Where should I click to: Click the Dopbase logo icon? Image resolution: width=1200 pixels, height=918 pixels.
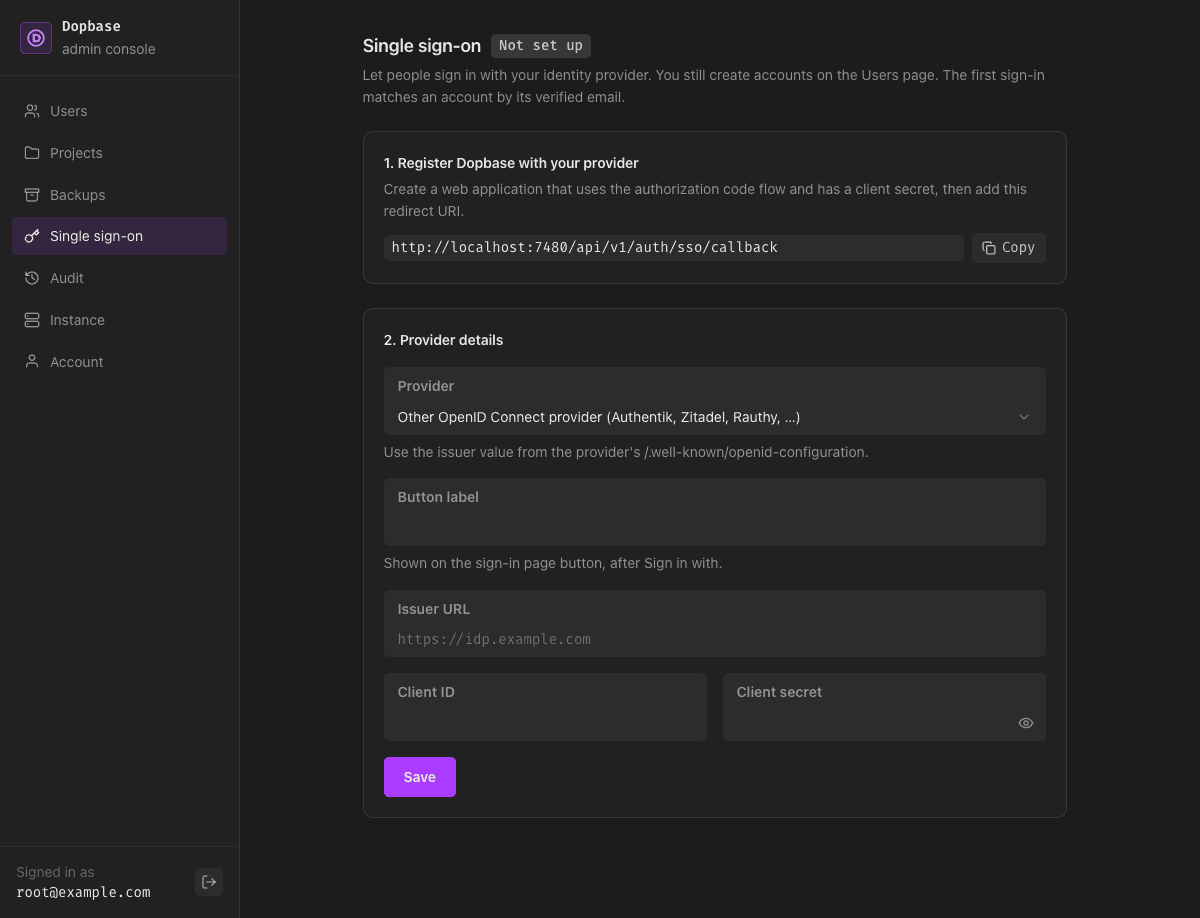36,38
